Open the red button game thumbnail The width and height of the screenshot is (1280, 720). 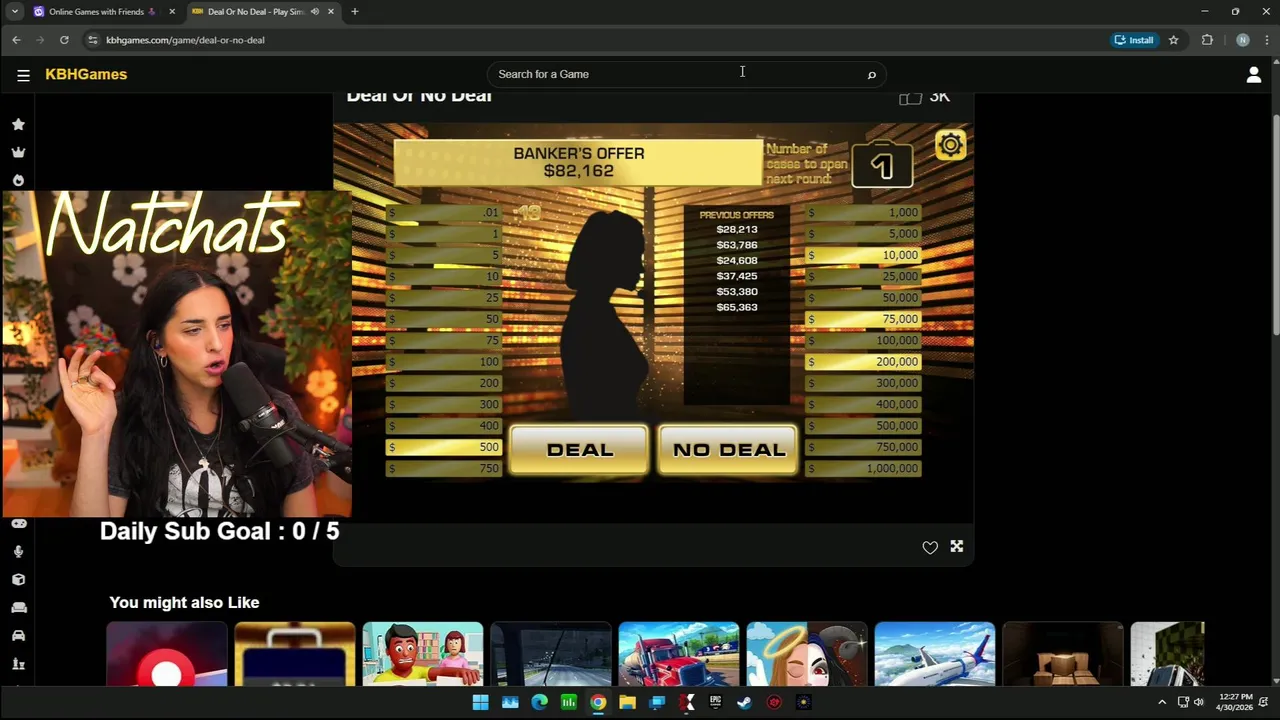tap(167, 654)
